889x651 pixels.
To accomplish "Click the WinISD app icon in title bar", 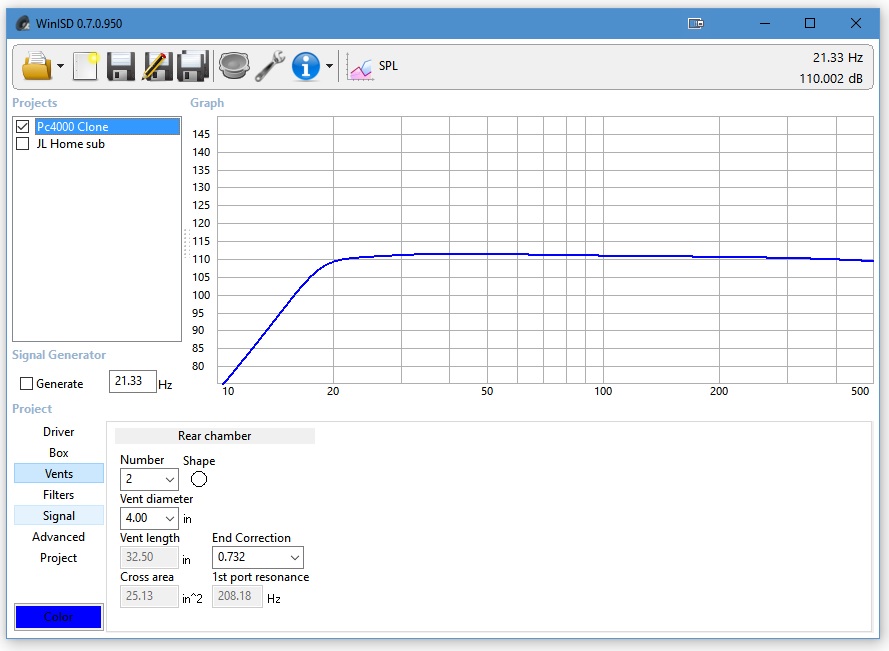I will tap(23, 23).
